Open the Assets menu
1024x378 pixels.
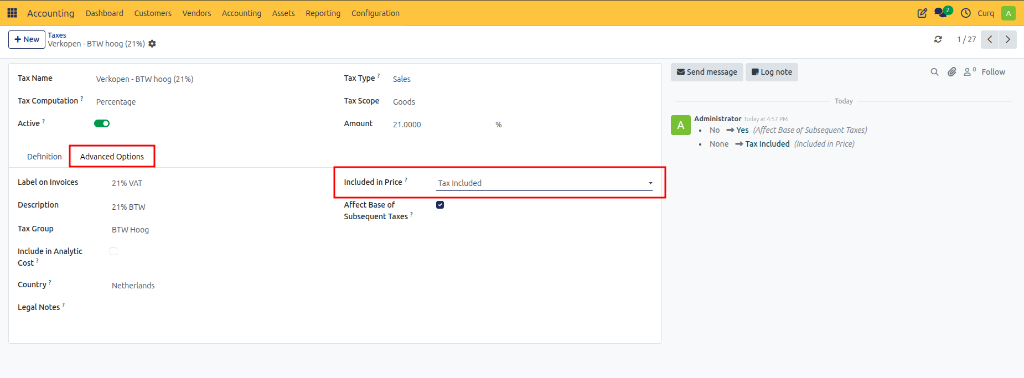click(x=283, y=13)
